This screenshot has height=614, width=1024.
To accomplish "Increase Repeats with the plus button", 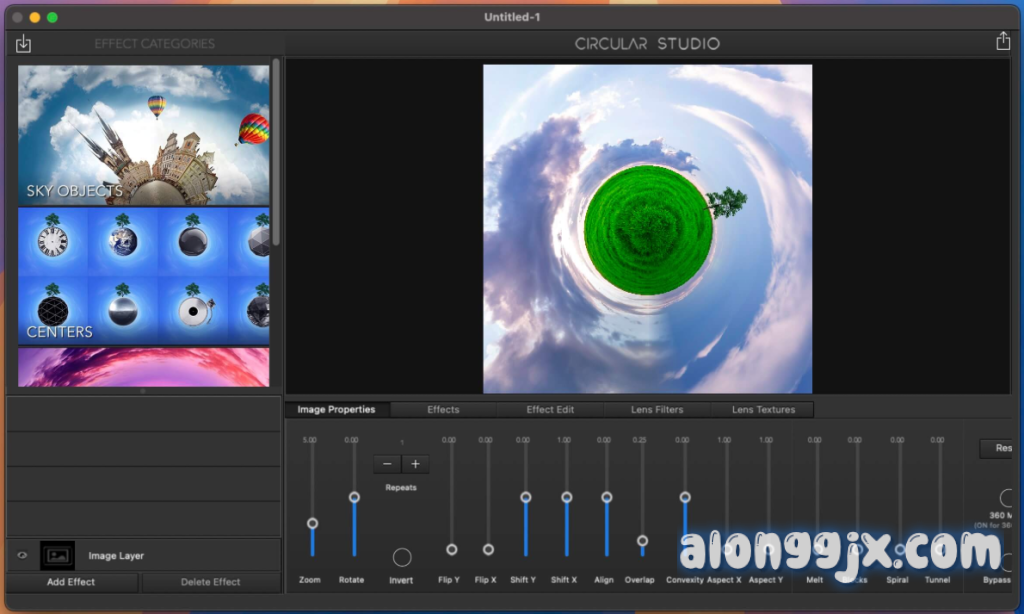I will [415, 464].
